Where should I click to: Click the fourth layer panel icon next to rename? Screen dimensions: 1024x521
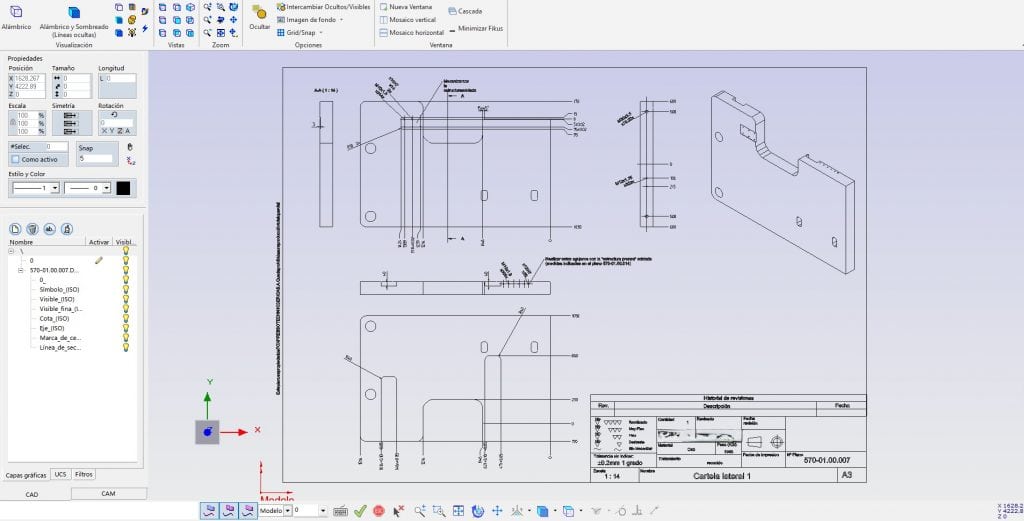point(67,229)
